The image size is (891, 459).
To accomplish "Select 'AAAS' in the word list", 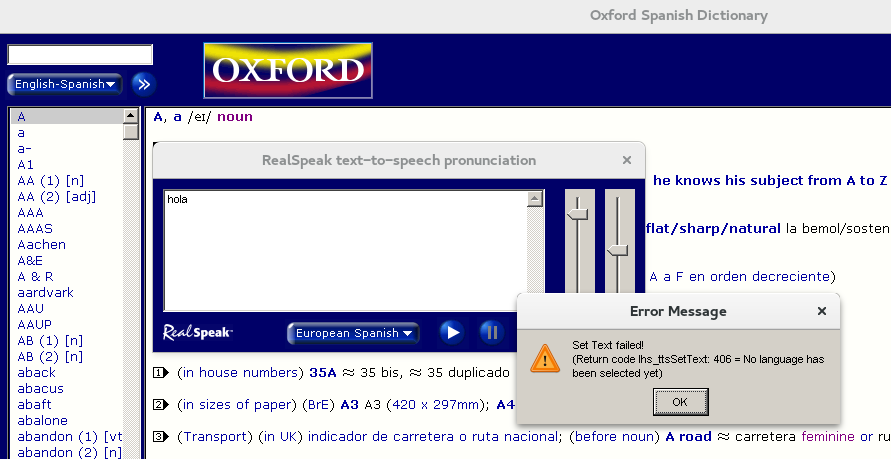I will point(35,228).
